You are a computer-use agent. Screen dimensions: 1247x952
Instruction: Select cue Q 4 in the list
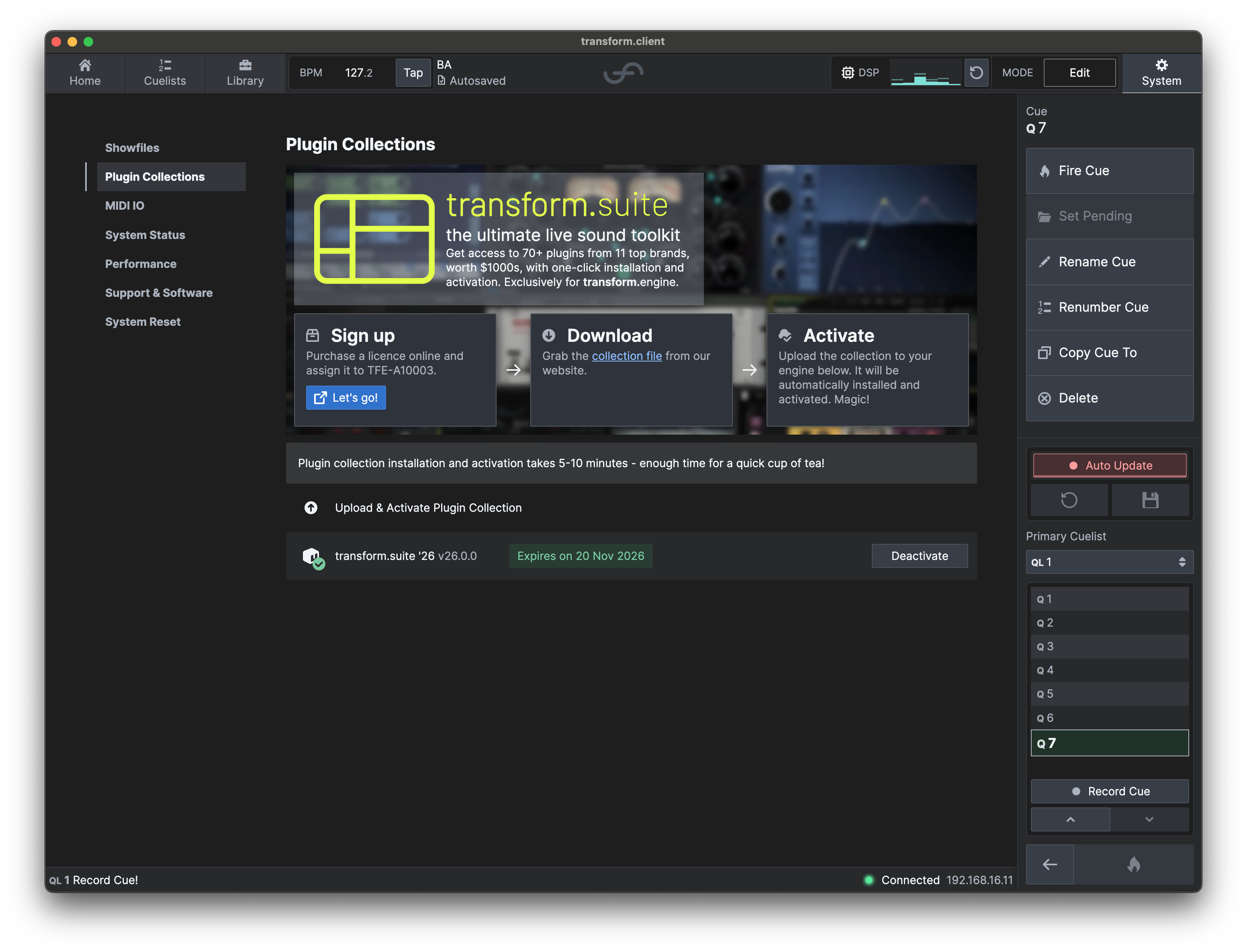[x=1109, y=670]
